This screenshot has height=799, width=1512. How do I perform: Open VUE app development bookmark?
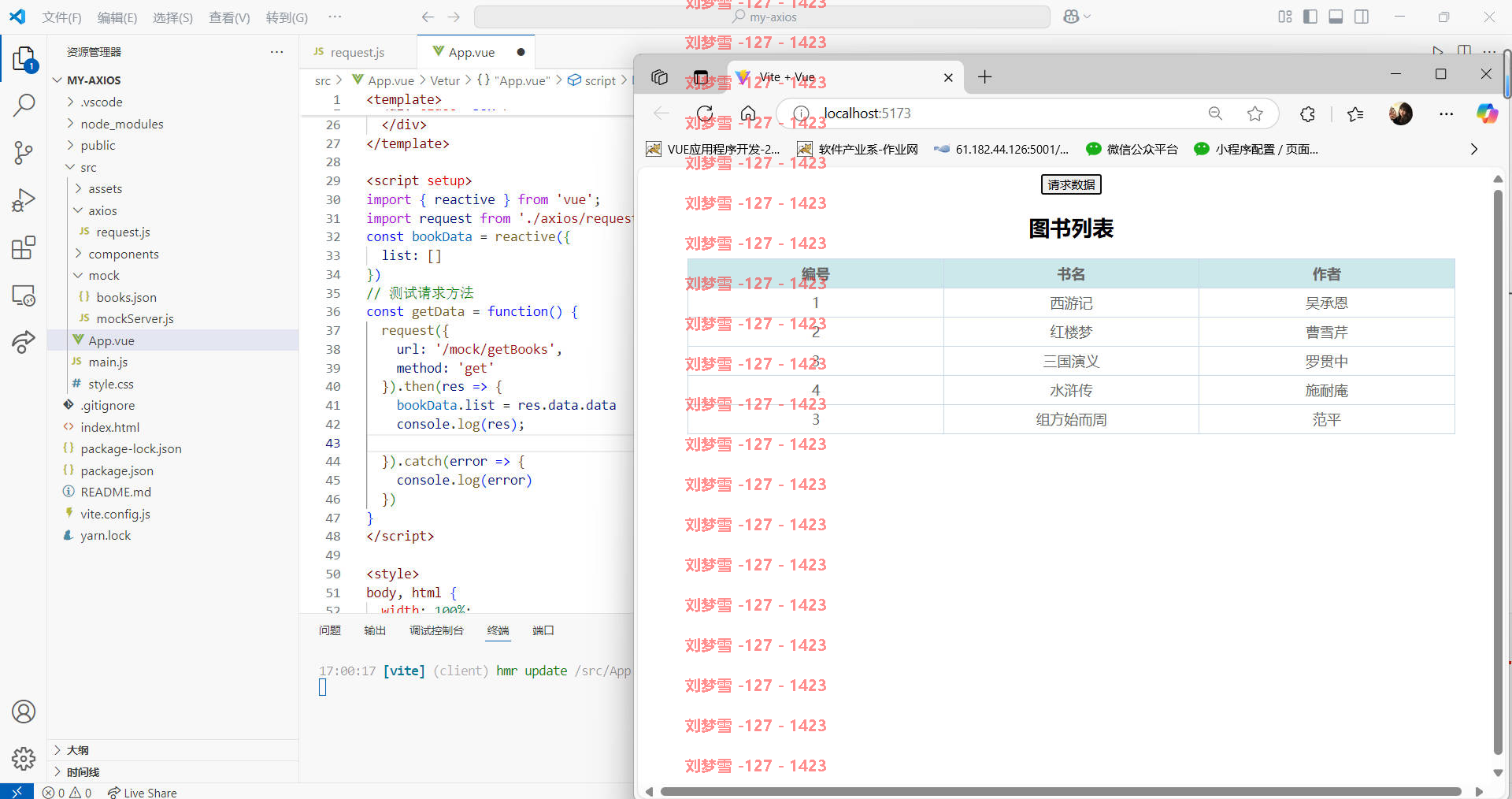[713, 149]
